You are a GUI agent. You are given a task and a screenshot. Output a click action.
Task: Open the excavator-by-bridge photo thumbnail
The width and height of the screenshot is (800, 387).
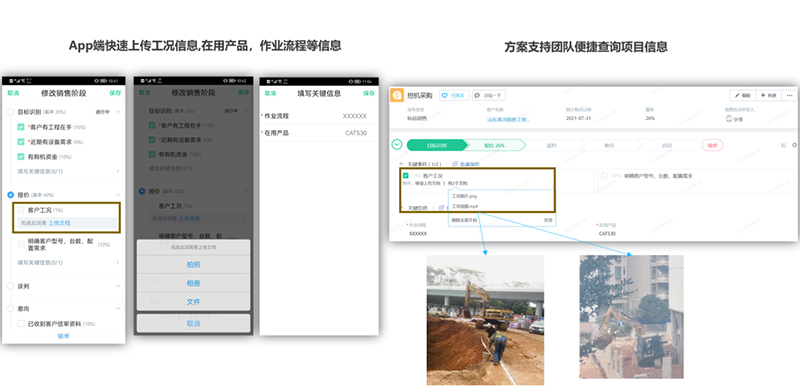tap(485, 320)
